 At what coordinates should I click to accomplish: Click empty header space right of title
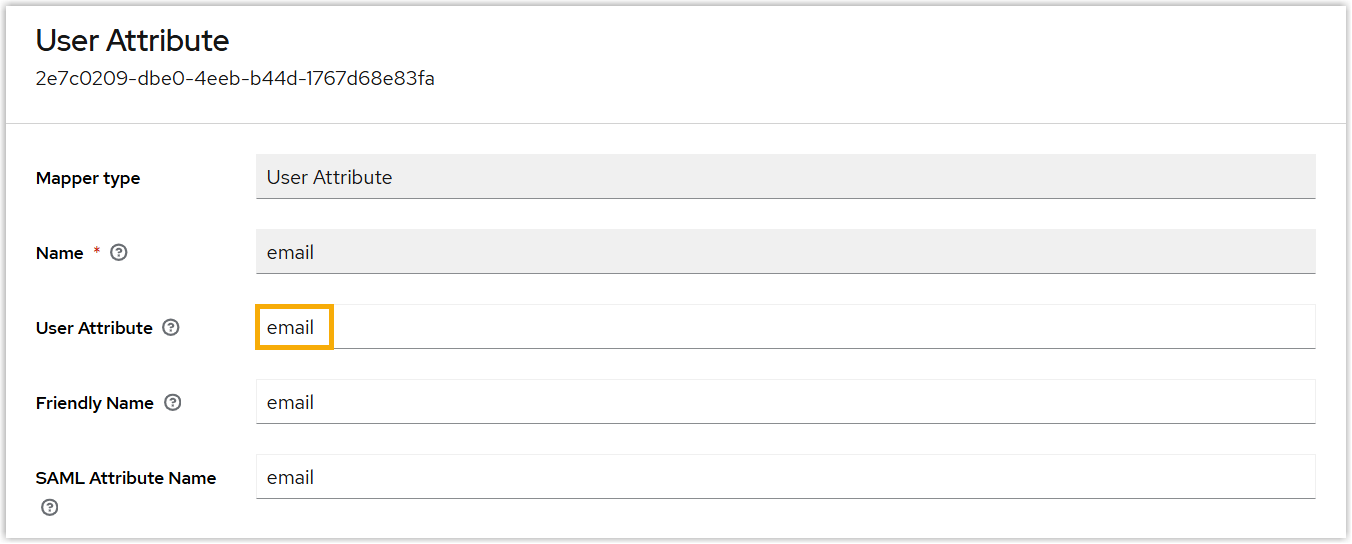tap(800, 50)
